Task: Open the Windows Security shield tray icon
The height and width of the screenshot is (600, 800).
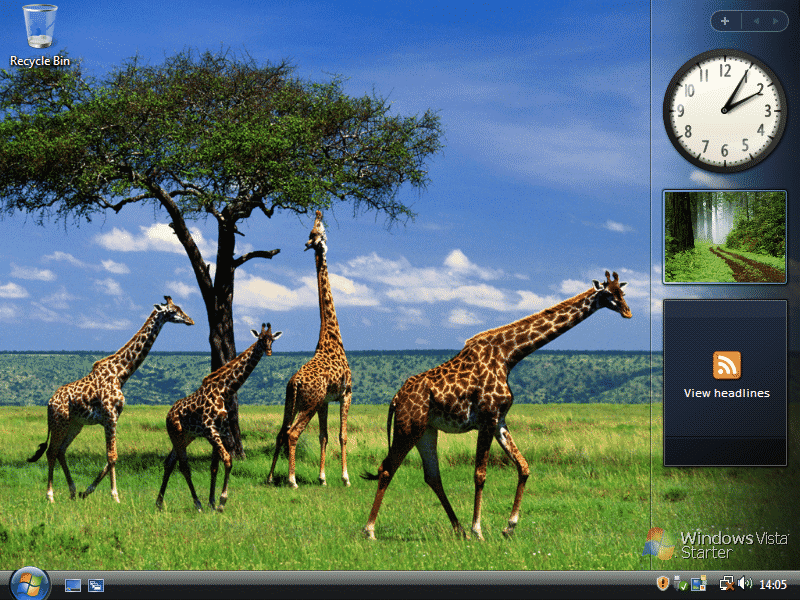Action: (662, 584)
